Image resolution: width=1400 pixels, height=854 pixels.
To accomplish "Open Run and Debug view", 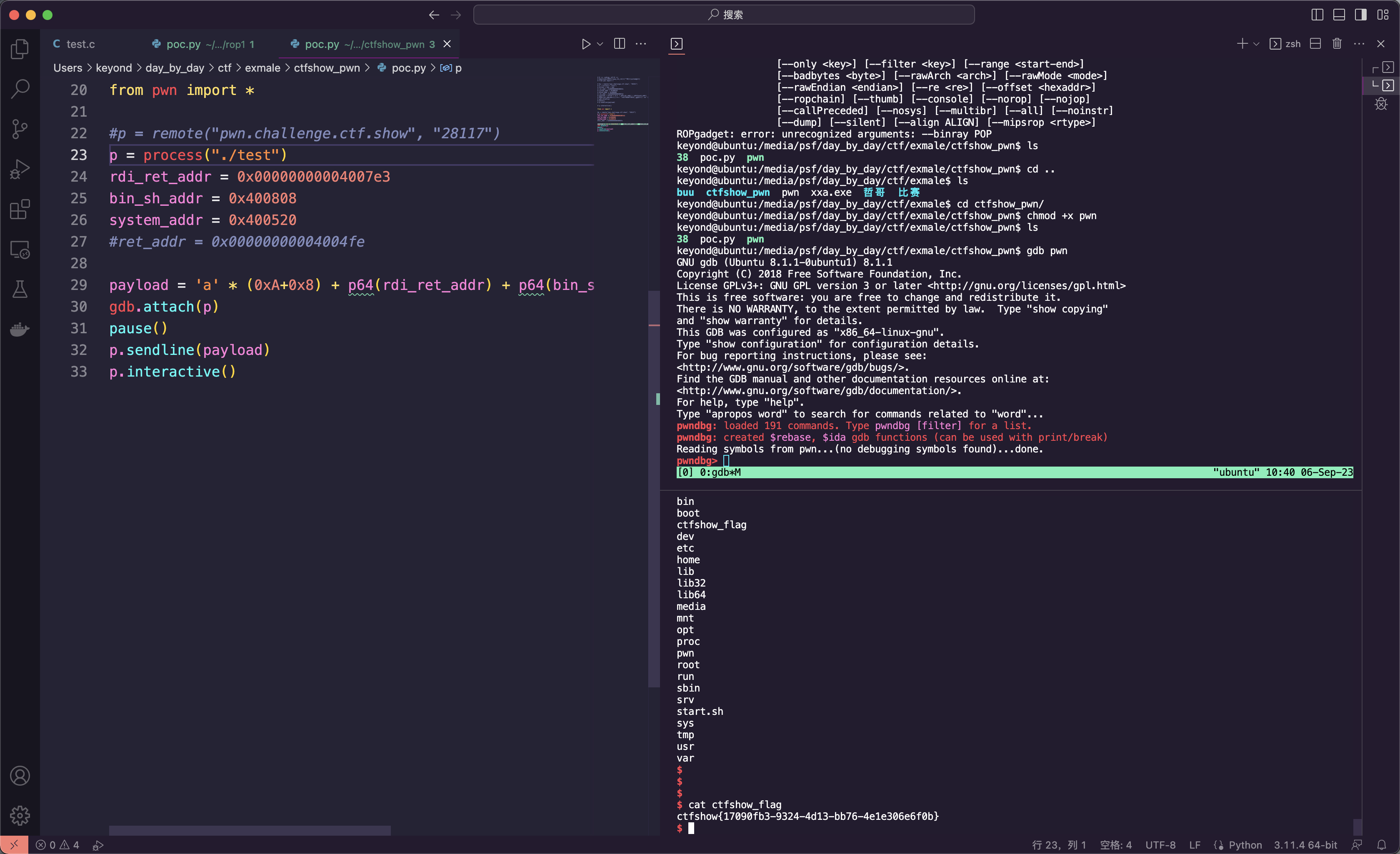I will pos(20,169).
